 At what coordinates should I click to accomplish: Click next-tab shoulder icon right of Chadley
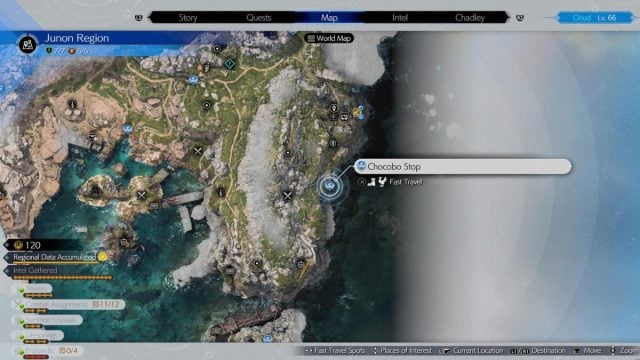click(x=520, y=18)
